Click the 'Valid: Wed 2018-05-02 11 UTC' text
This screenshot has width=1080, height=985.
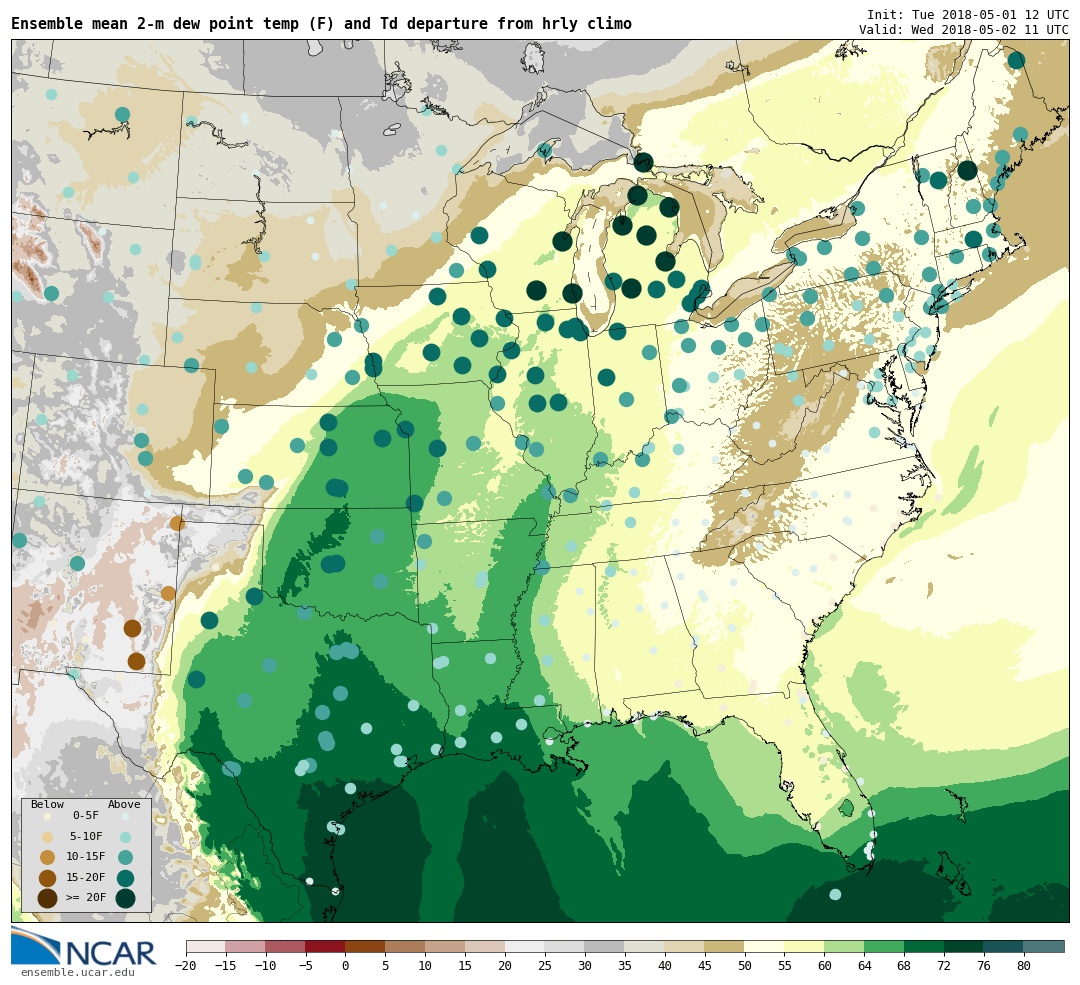point(964,30)
